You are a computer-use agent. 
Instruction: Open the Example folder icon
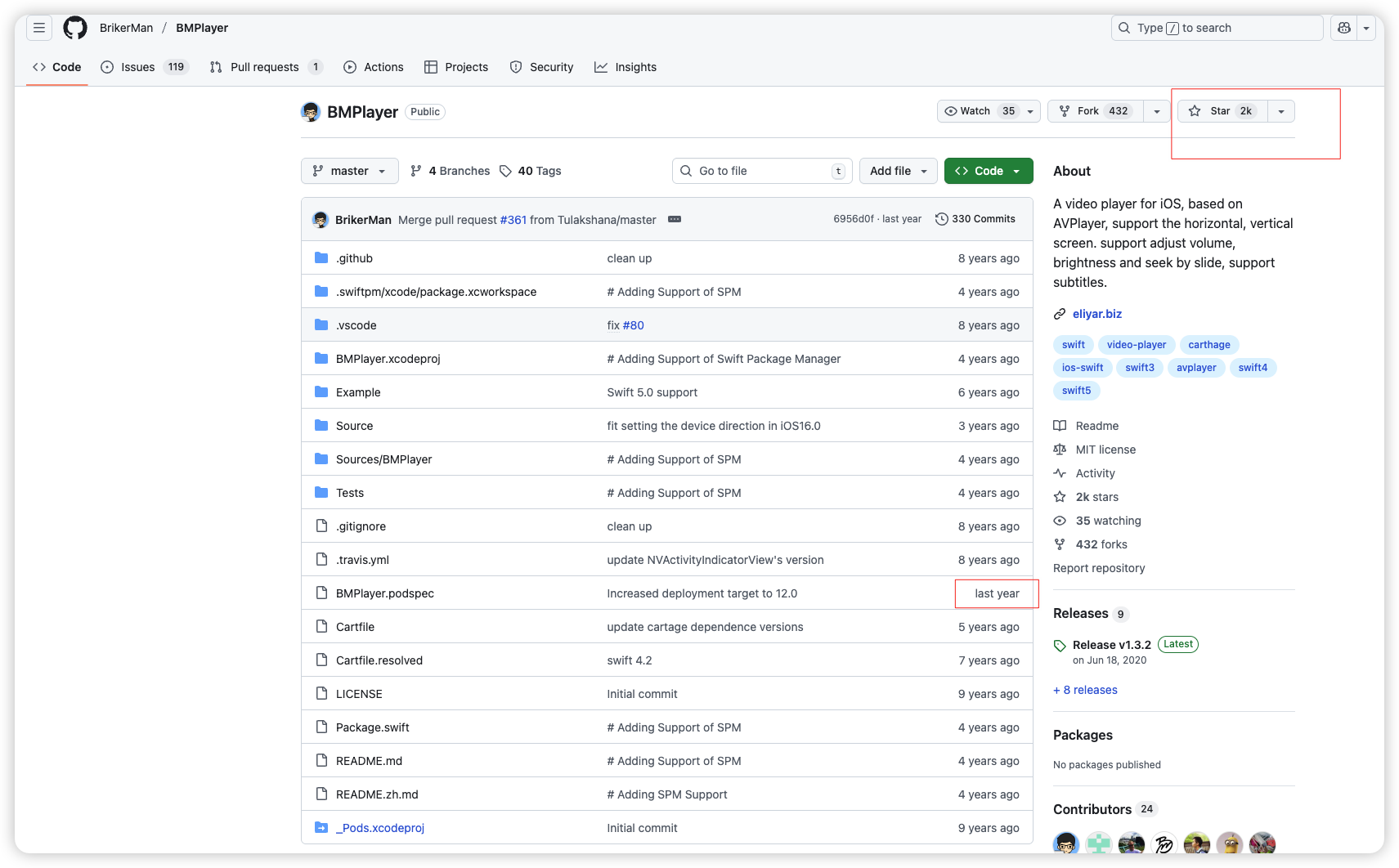(x=321, y=392)
